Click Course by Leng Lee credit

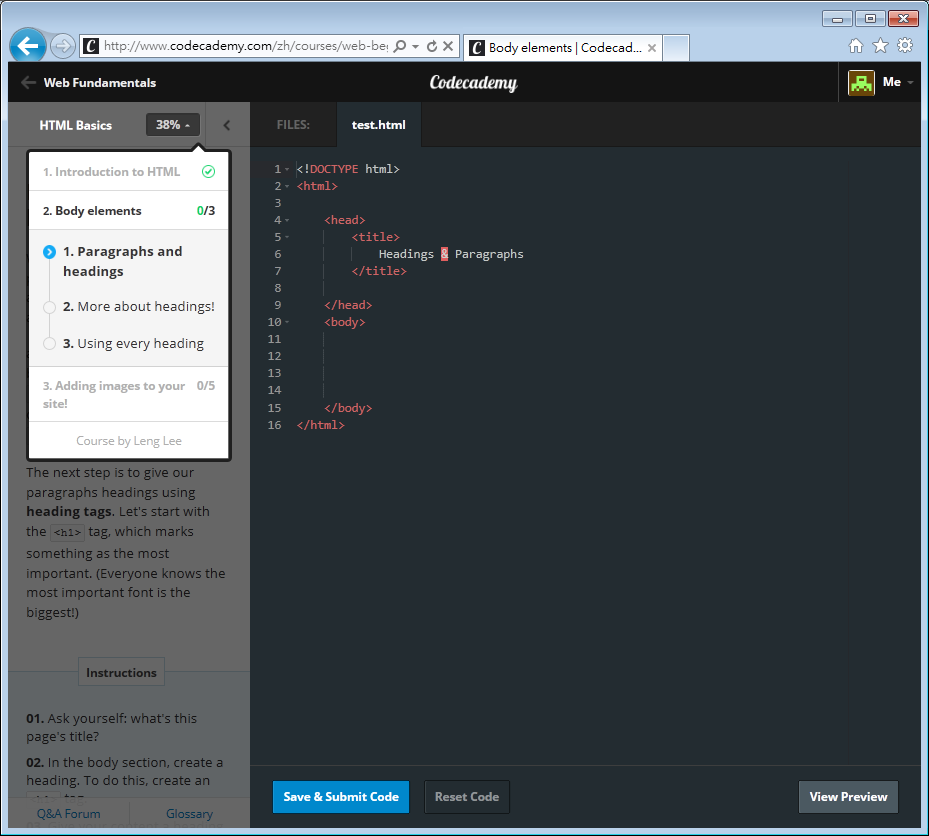(x=129, y=441)
